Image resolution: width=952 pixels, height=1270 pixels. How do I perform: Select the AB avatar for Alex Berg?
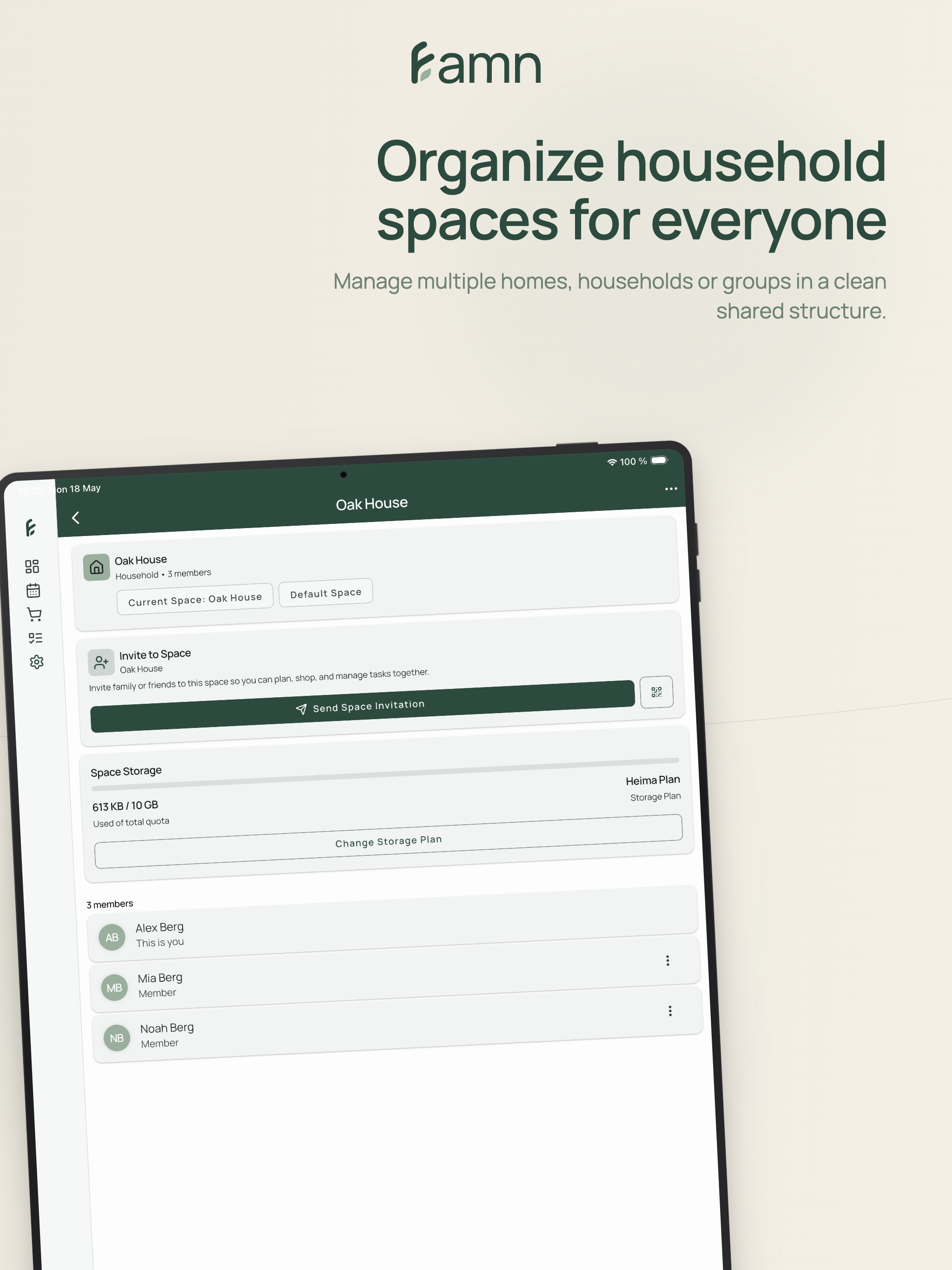point(112,938)
